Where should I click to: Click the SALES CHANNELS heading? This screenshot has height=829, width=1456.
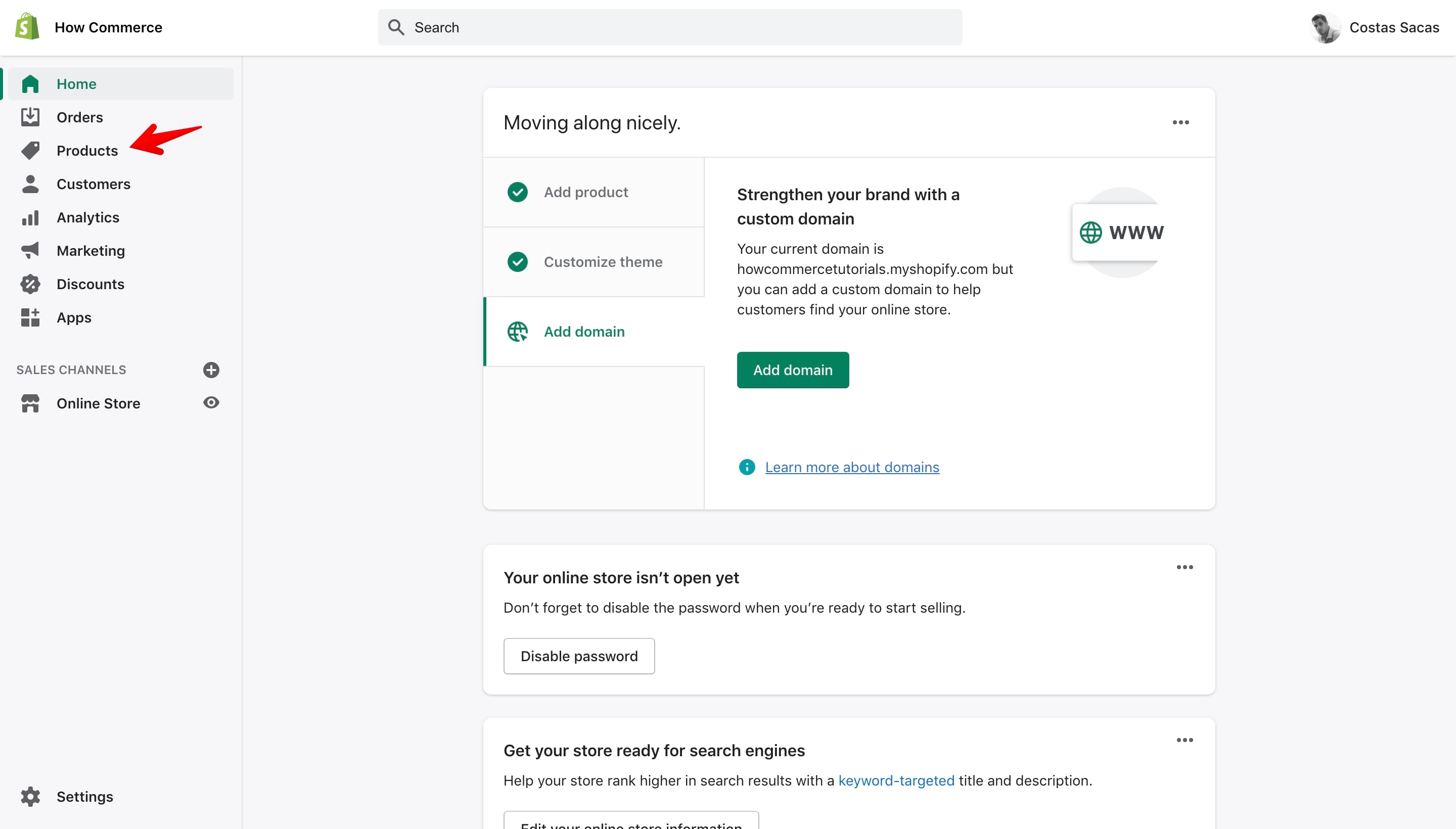point(71,370)
